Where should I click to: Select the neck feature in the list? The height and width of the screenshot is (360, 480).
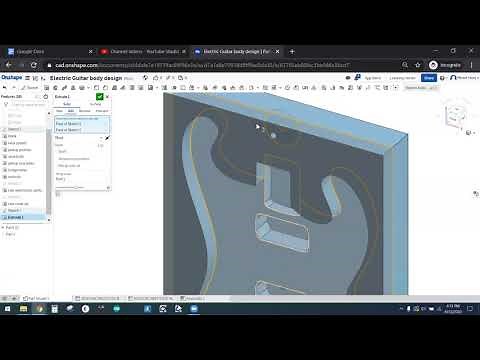[12, 136]
